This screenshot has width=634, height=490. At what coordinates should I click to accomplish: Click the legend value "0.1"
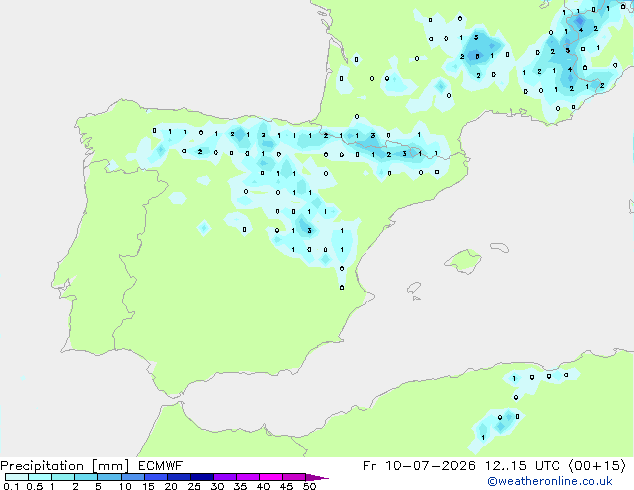[x=11, y=486]
